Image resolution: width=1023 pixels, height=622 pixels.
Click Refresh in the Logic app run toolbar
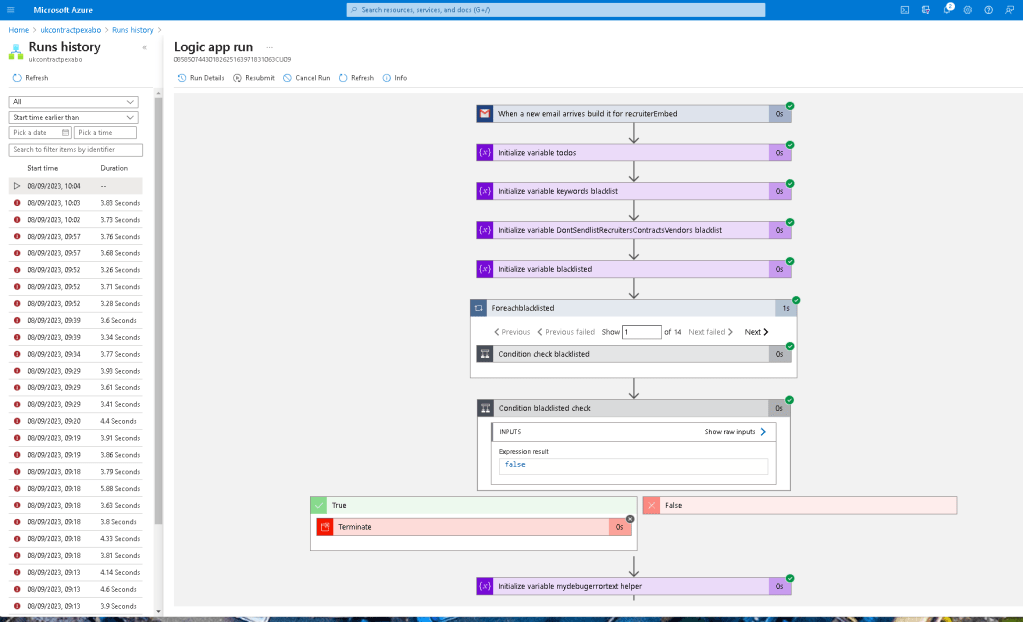356,78
